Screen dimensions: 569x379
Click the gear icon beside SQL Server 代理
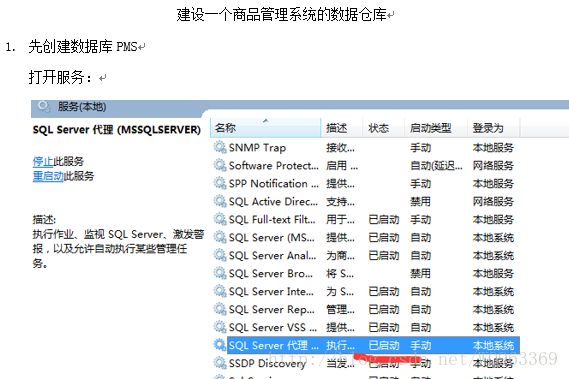(220, 345)
